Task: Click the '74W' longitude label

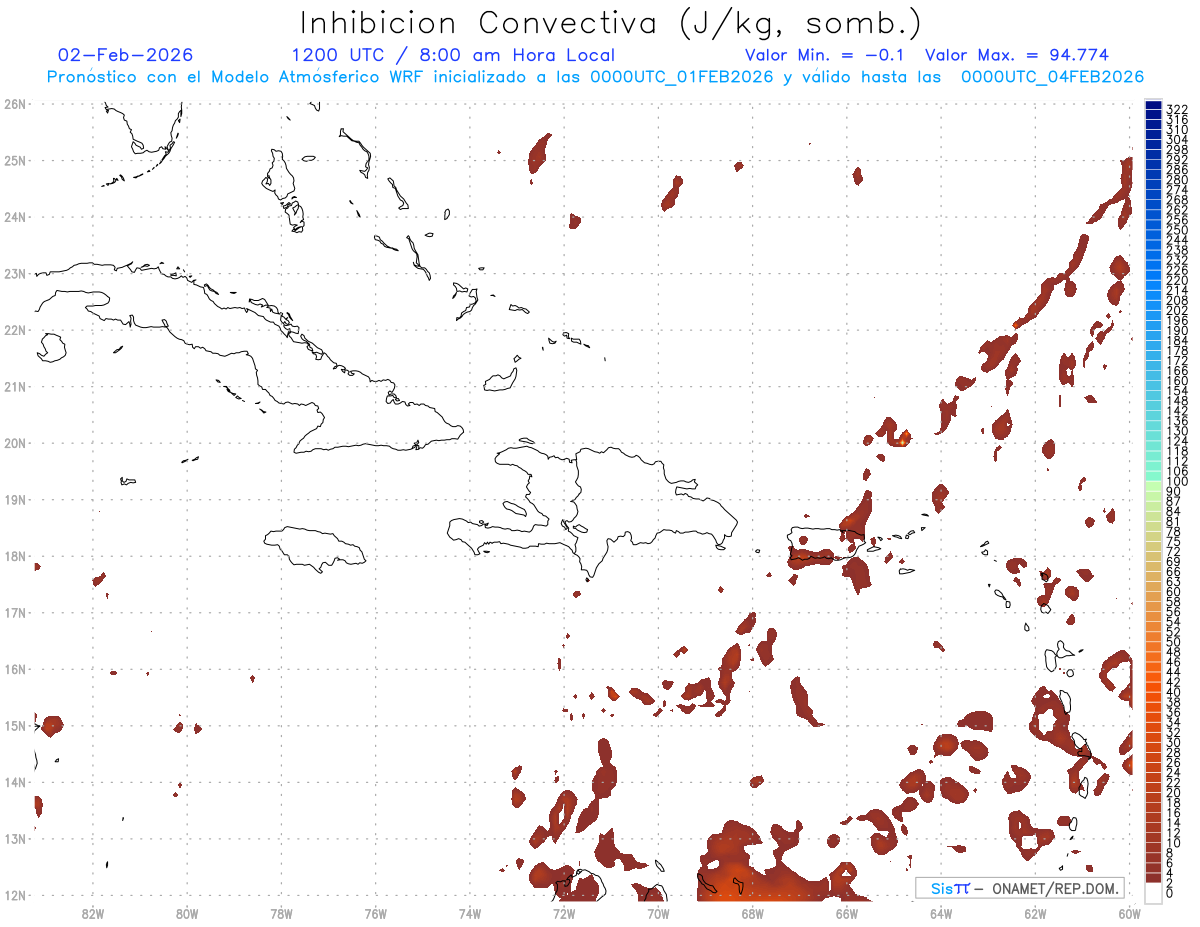Action: coord(470,913)
